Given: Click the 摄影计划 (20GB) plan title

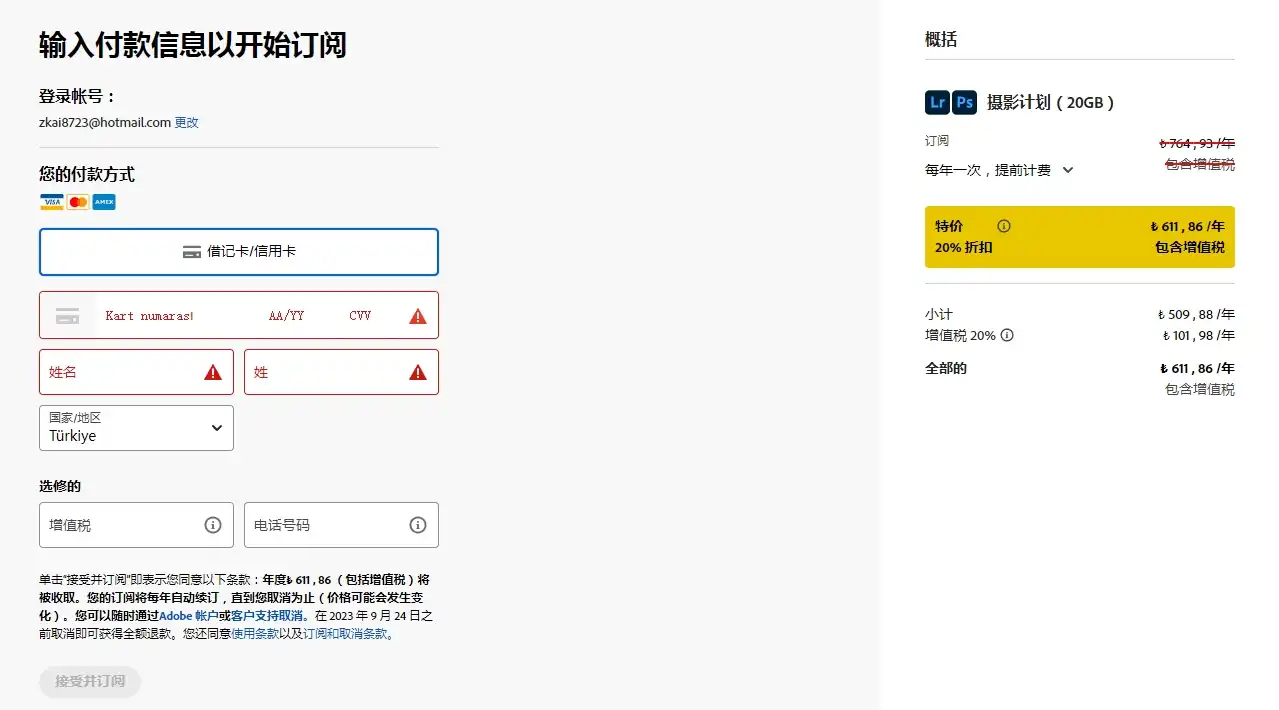Looking at the screenshot, I should (x=1050, y=102).
